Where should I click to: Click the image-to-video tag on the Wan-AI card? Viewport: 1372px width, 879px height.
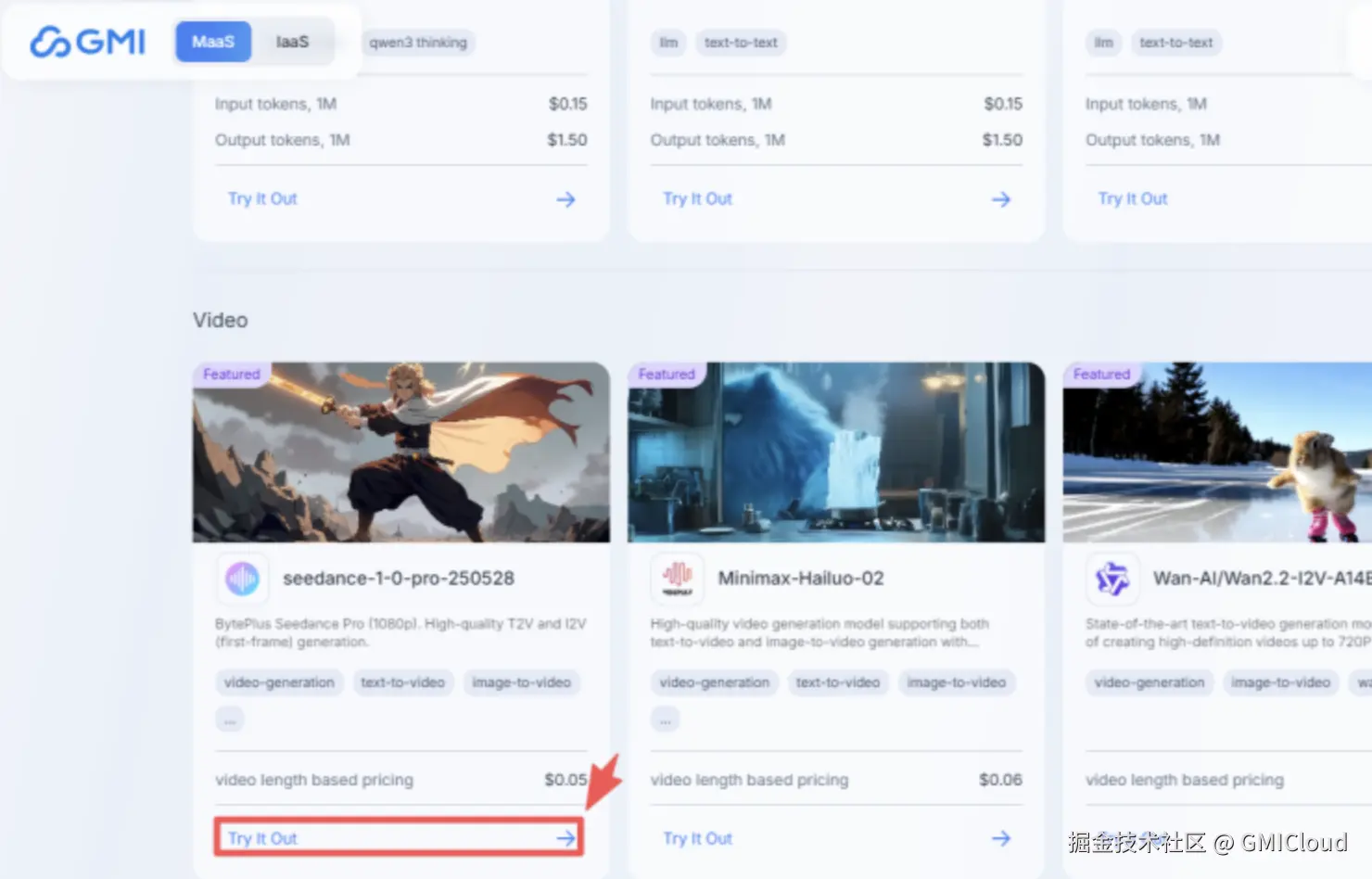click(1280, 682)
